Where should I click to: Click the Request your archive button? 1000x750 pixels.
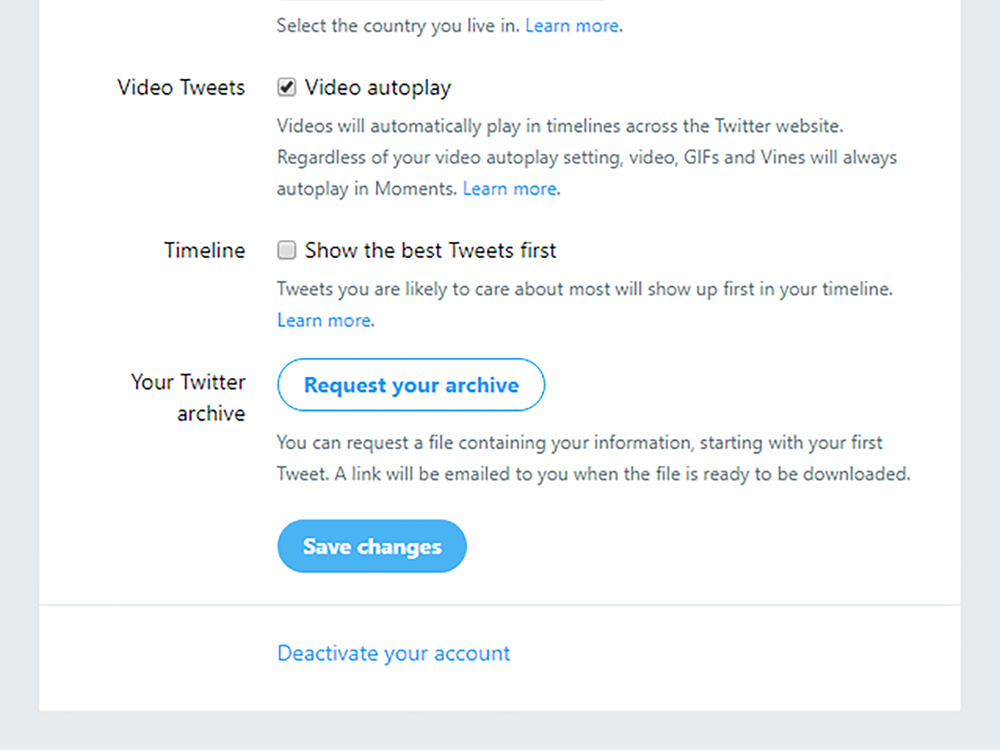(x=411, y=385)
